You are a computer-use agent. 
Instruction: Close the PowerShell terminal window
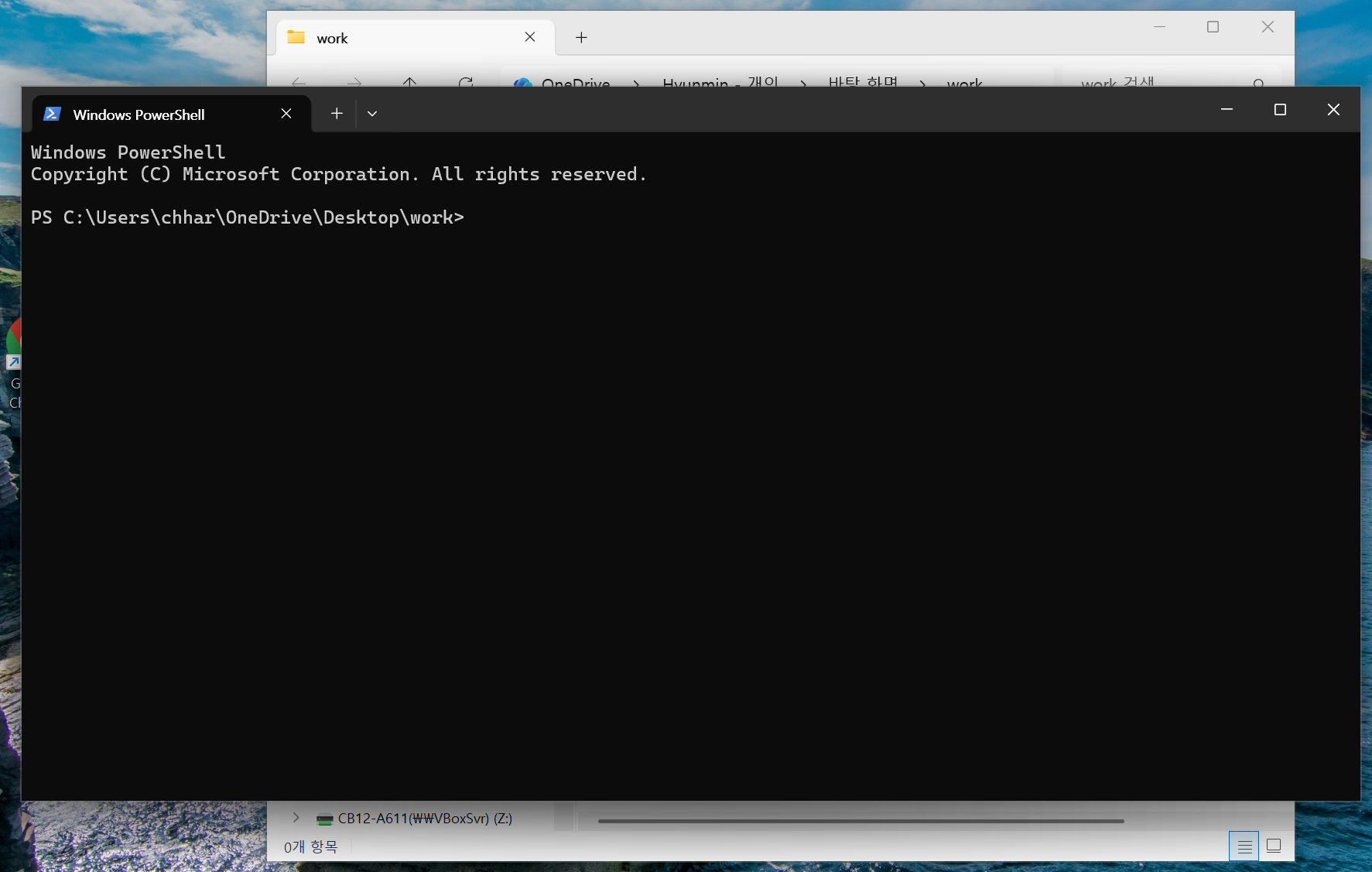[x=1333, y=110]
